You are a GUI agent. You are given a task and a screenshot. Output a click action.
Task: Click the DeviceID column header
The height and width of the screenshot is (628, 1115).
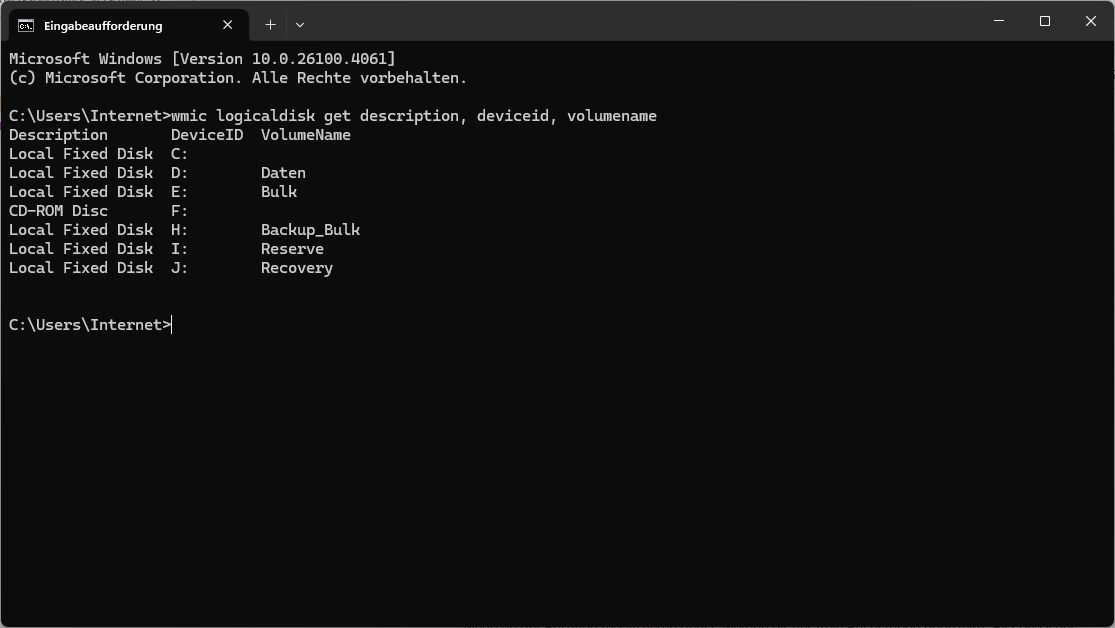coord(207,135)
